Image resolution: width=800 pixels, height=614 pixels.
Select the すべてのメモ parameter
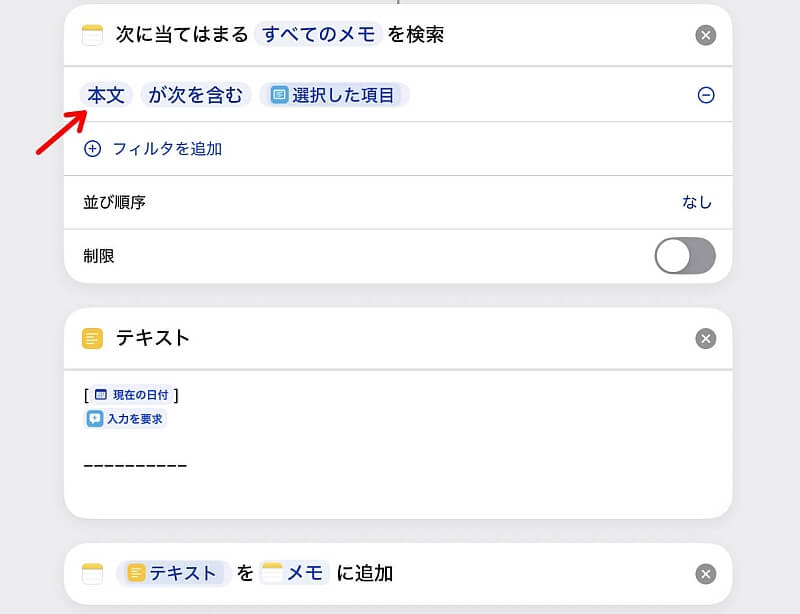point(318,35)
